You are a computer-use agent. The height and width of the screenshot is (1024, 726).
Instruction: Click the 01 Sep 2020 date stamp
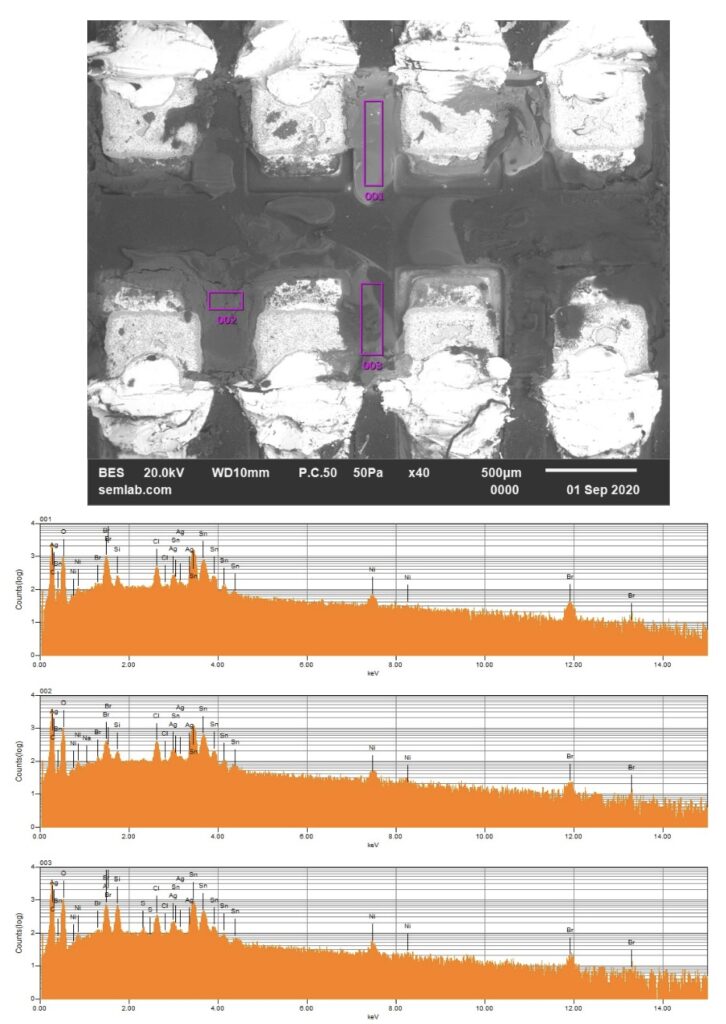(x=602, y=490)
